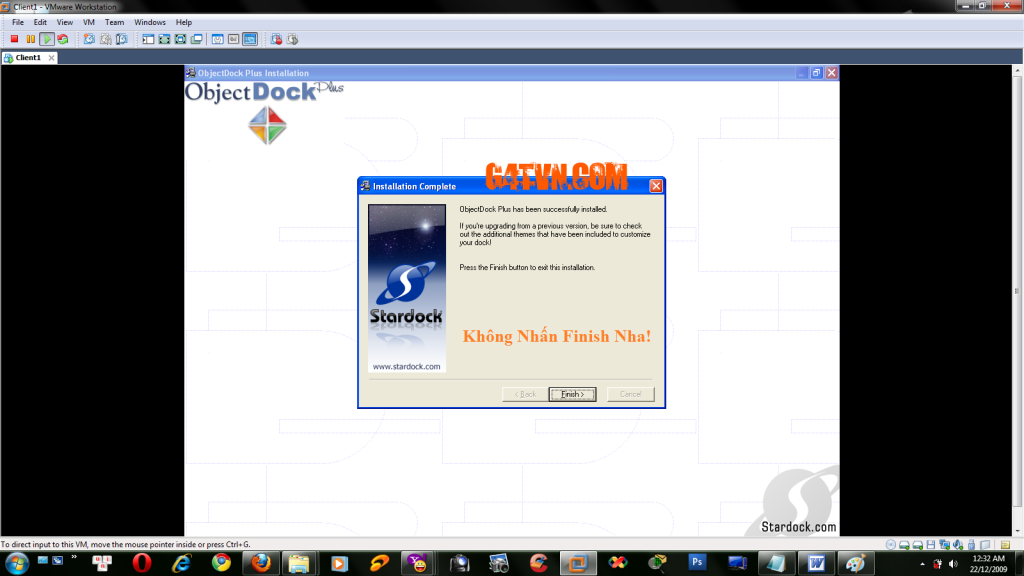Screen dimensions: 1024x576
Task: Open the Help menu
Action: click(x=184, y=22)
